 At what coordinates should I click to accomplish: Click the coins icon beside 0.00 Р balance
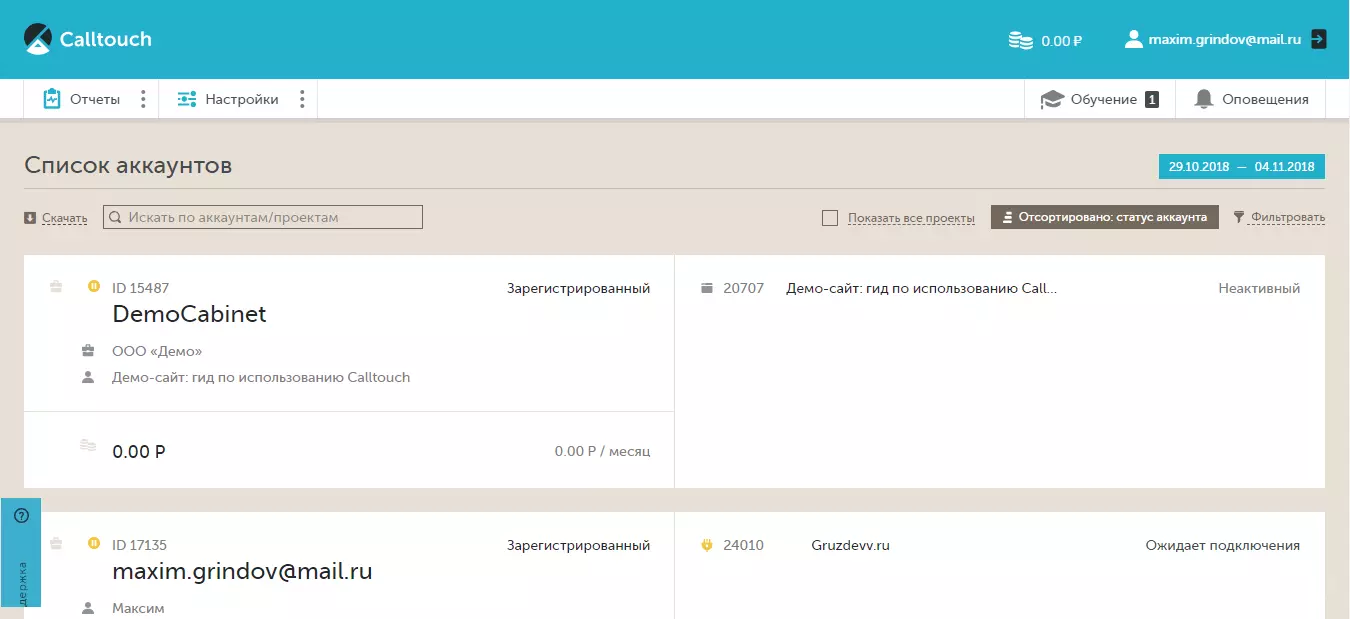point(88,445)
